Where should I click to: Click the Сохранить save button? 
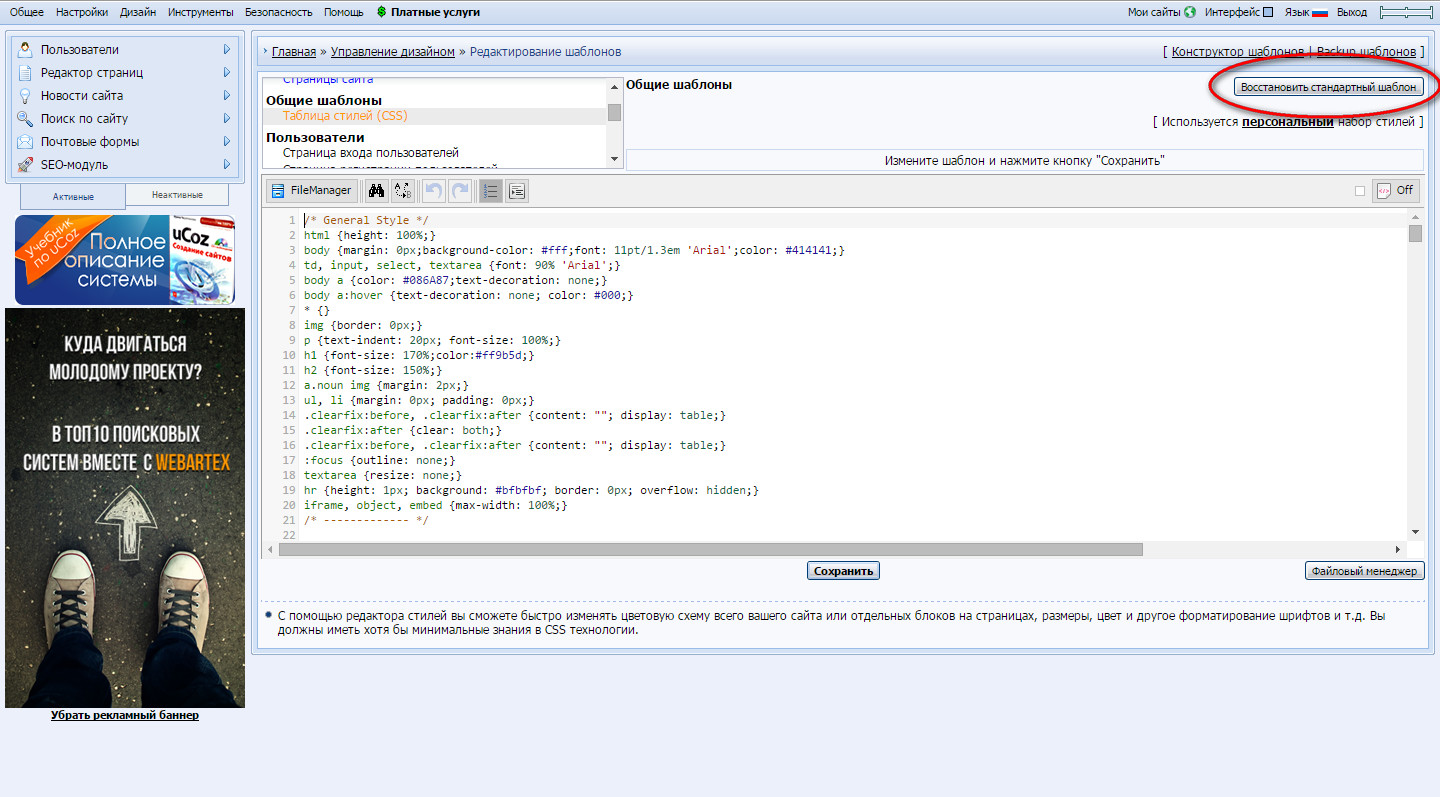pyautogui.click(x=843, y=571)
